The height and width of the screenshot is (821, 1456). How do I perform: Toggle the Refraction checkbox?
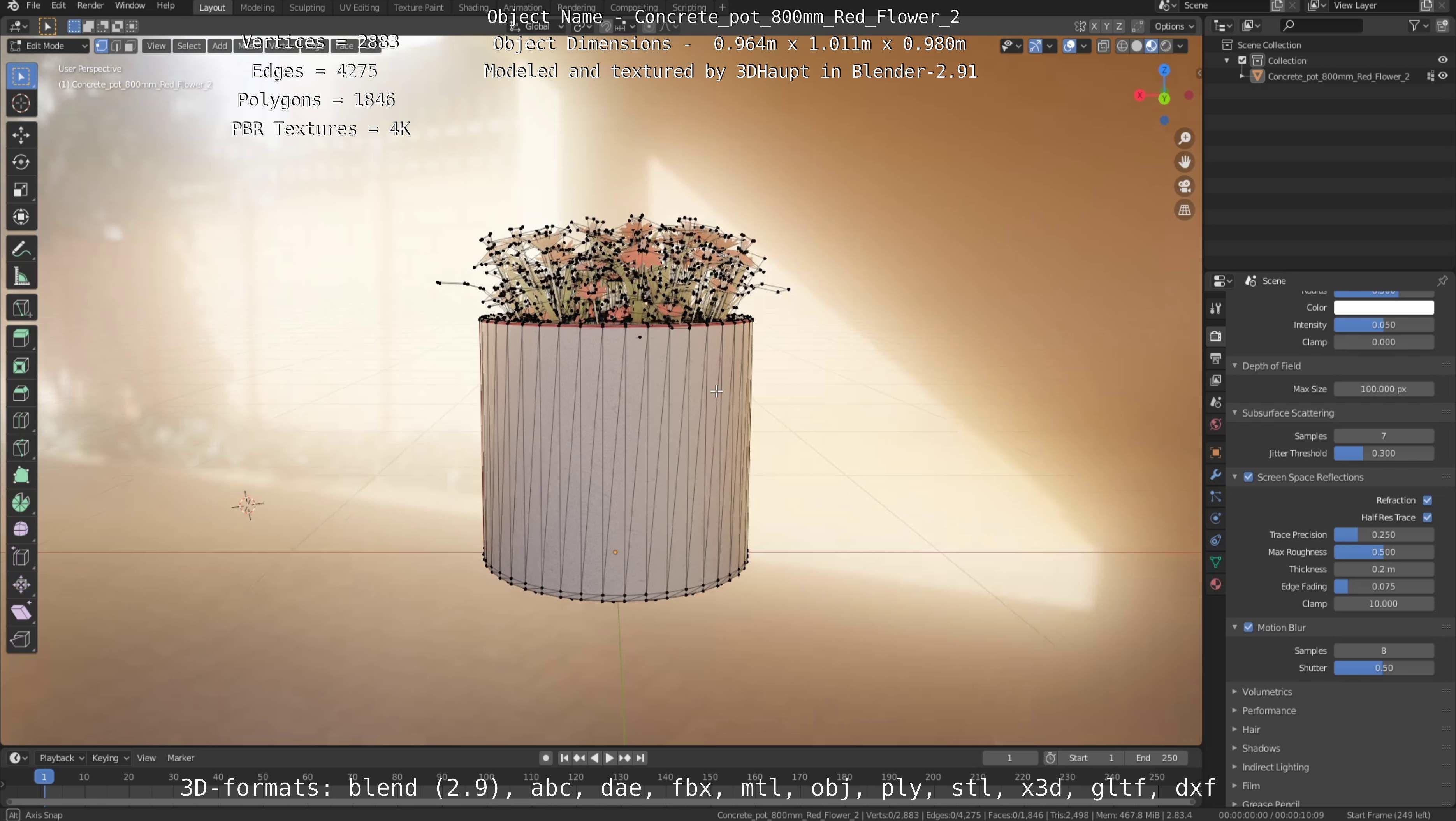pyautogui.click(x=1427, y=501)
